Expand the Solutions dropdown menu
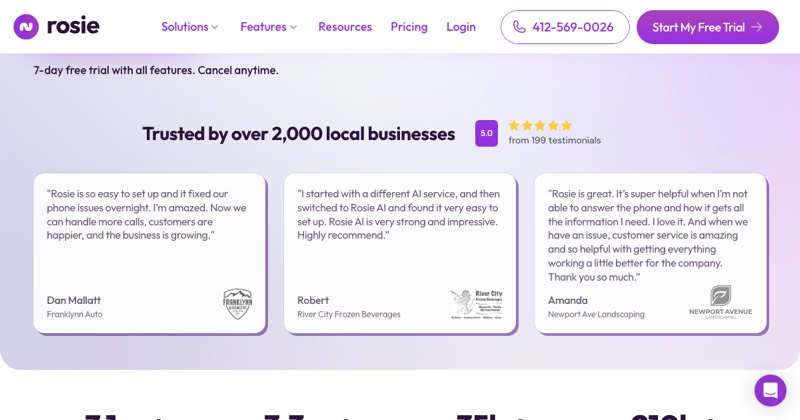 click(x=189, y=27)
